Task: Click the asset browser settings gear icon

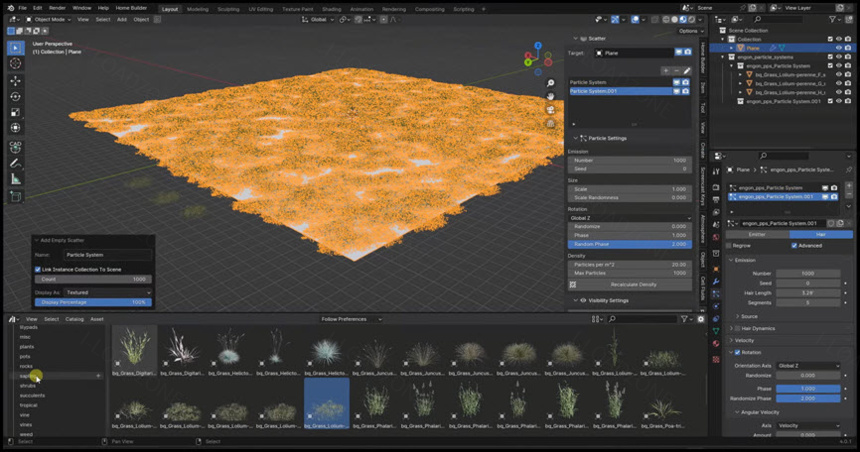Action: click(700, 319)
